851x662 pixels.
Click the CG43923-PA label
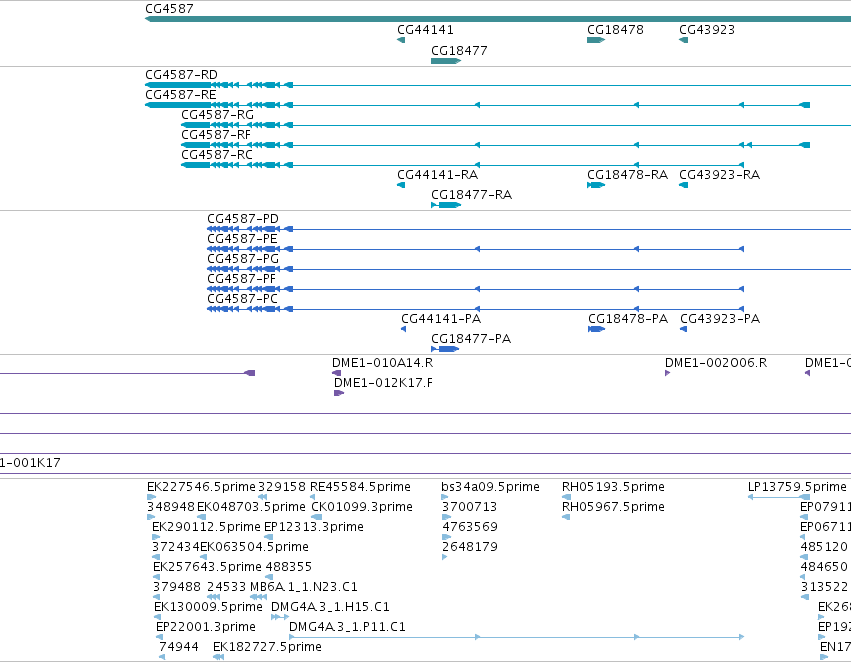point(720,319)
